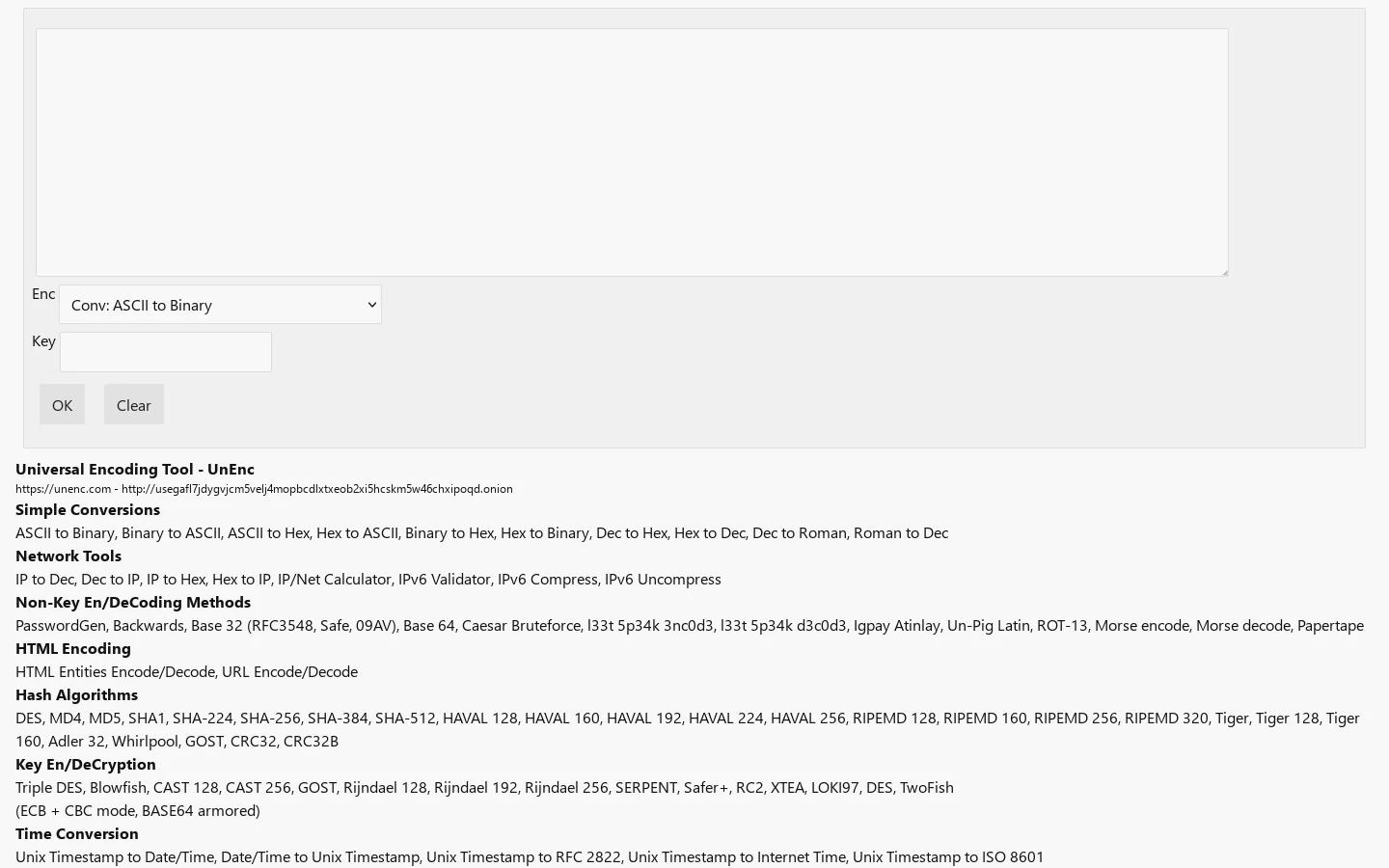Click the 'Time Conversion' heading
Viewport: 1389px width, 868px height.
(77, 834)
